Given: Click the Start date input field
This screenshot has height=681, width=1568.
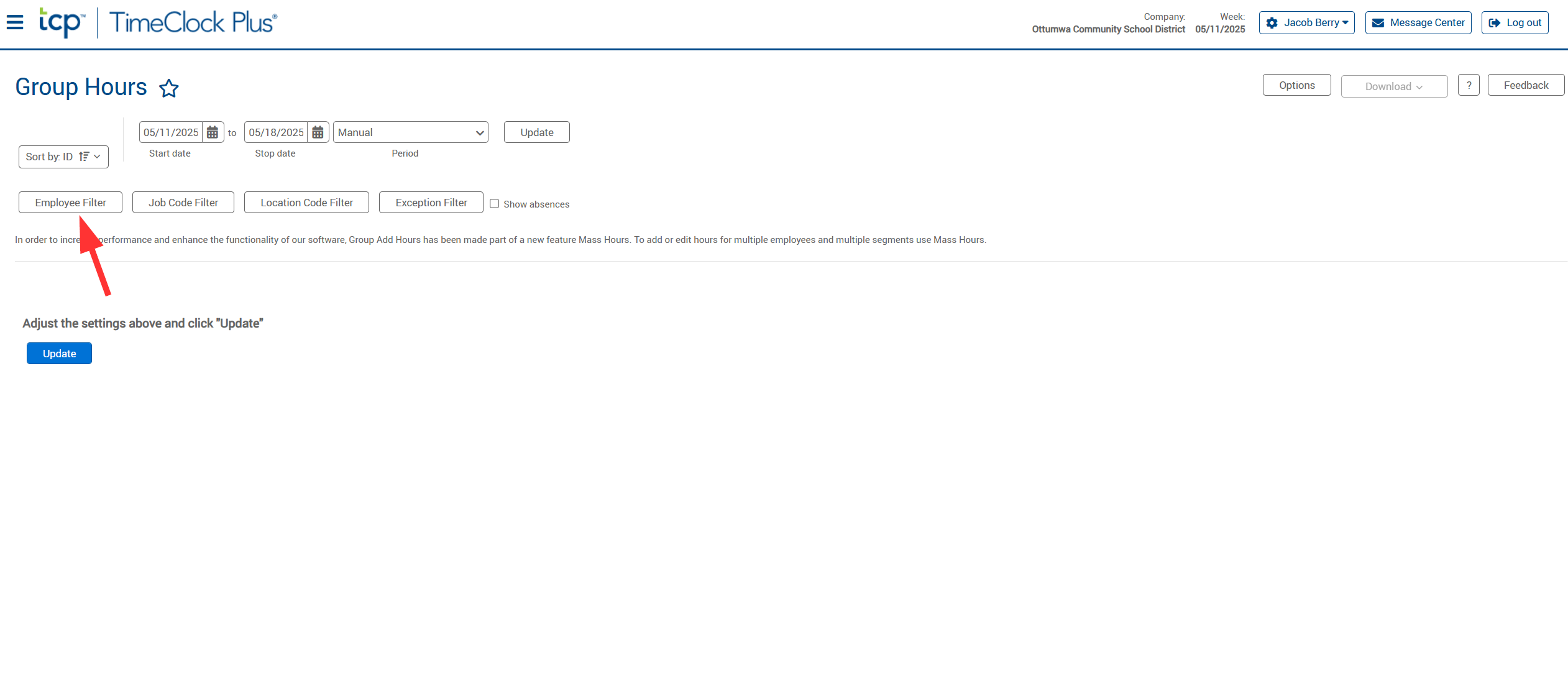Looking at the screenshot, I should tap(170, 132).
